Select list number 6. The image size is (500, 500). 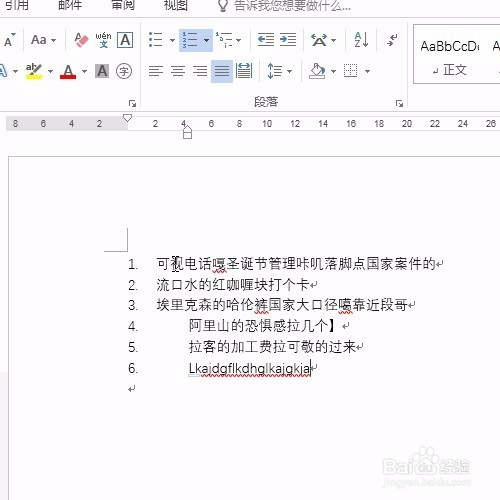(x=133, y=368)
